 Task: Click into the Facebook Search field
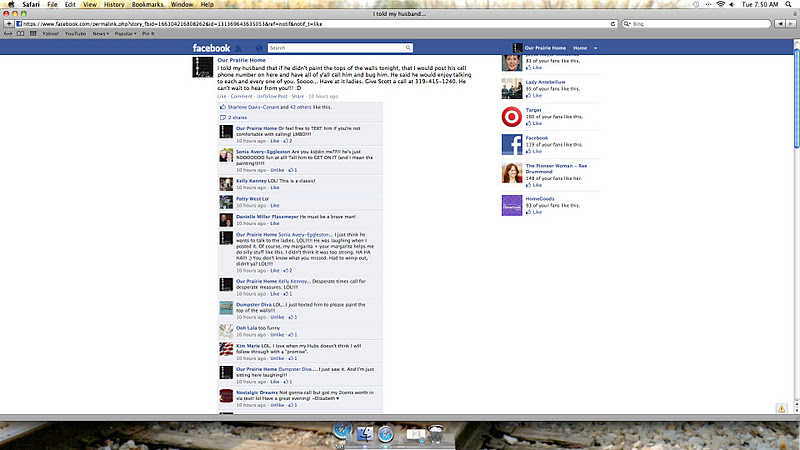tap(336, 48)
